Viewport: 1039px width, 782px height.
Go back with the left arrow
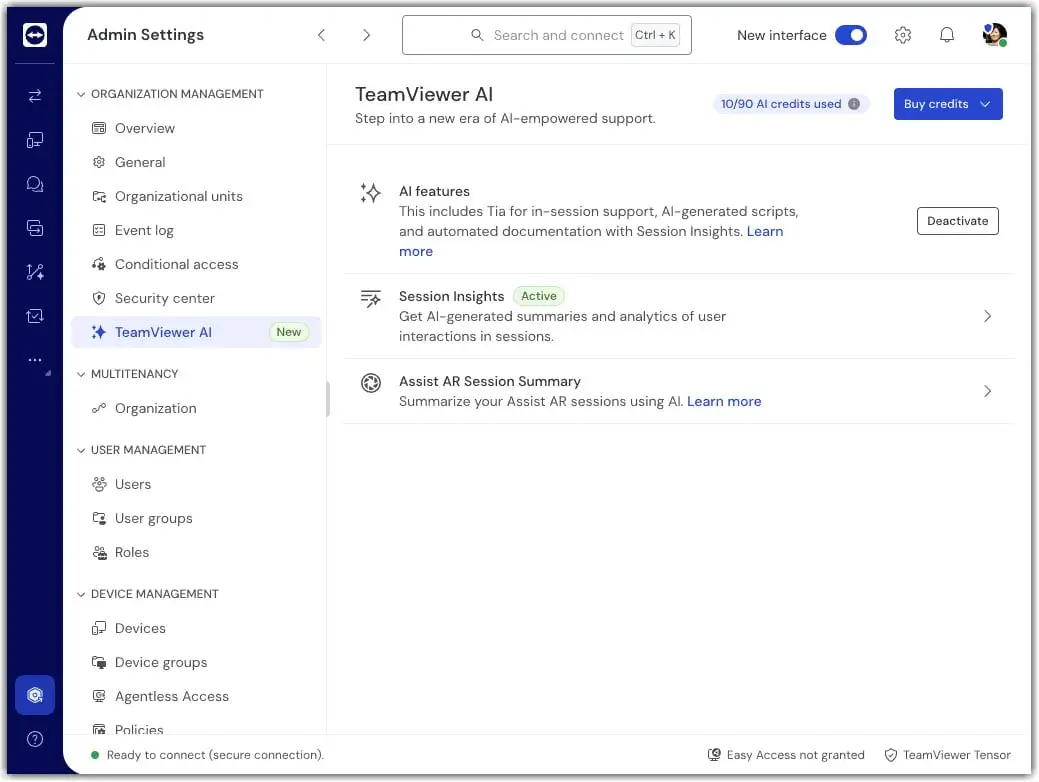point(321,35)
